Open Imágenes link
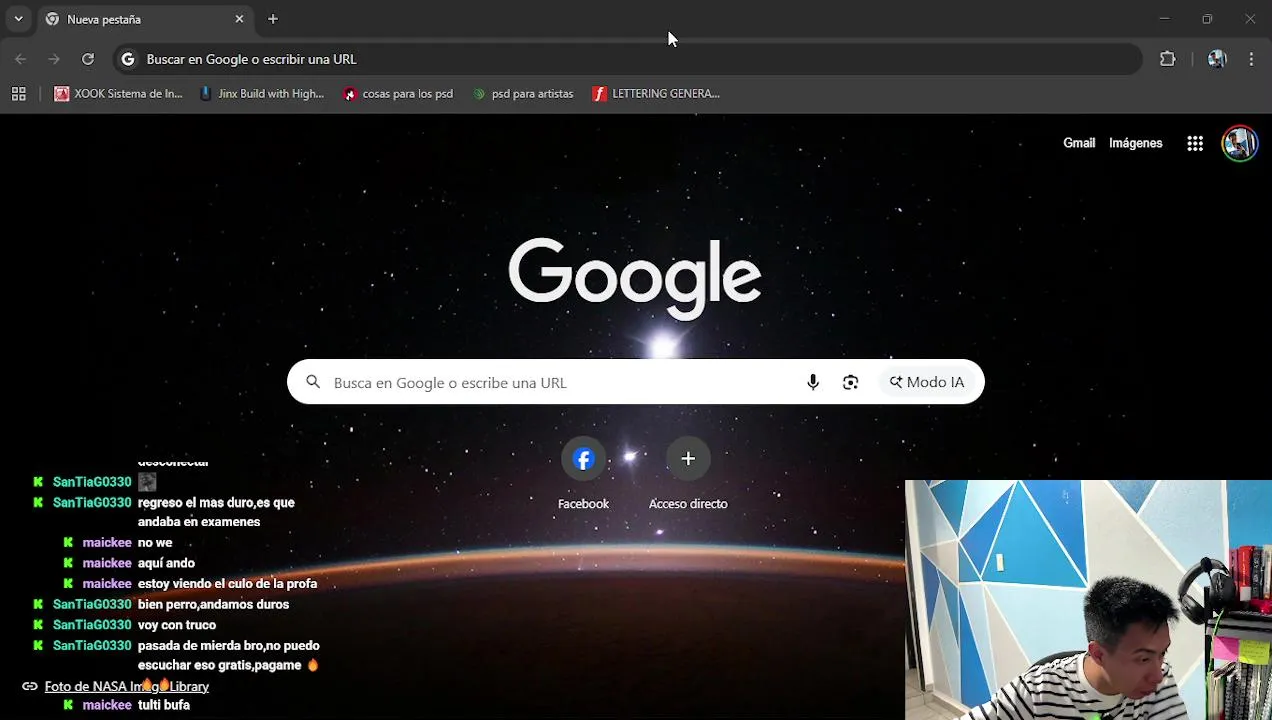 point(1135,143)
